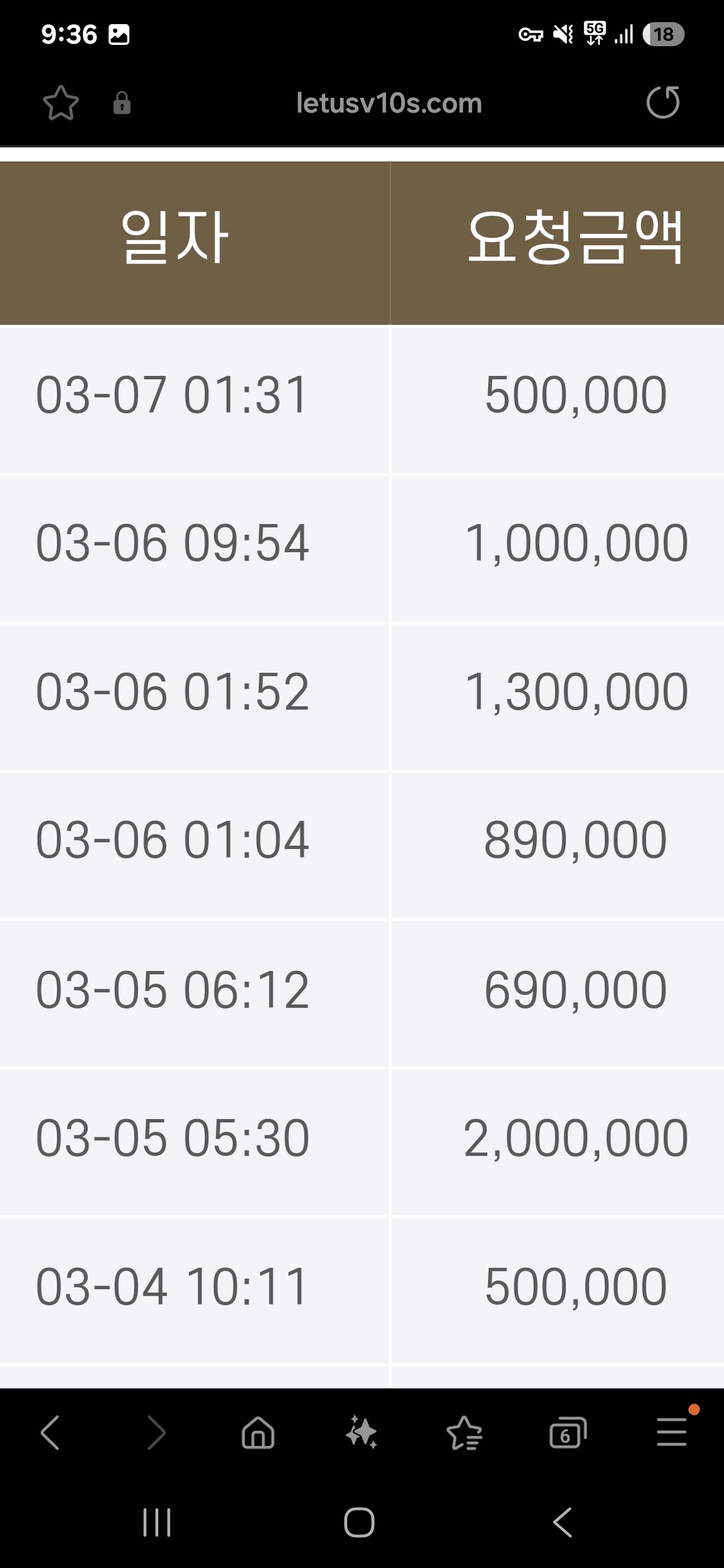Image resolution: width=724 pixels, height=1568 pixels.
Task: Open the browser home page icon
Action: (258, 1433)
